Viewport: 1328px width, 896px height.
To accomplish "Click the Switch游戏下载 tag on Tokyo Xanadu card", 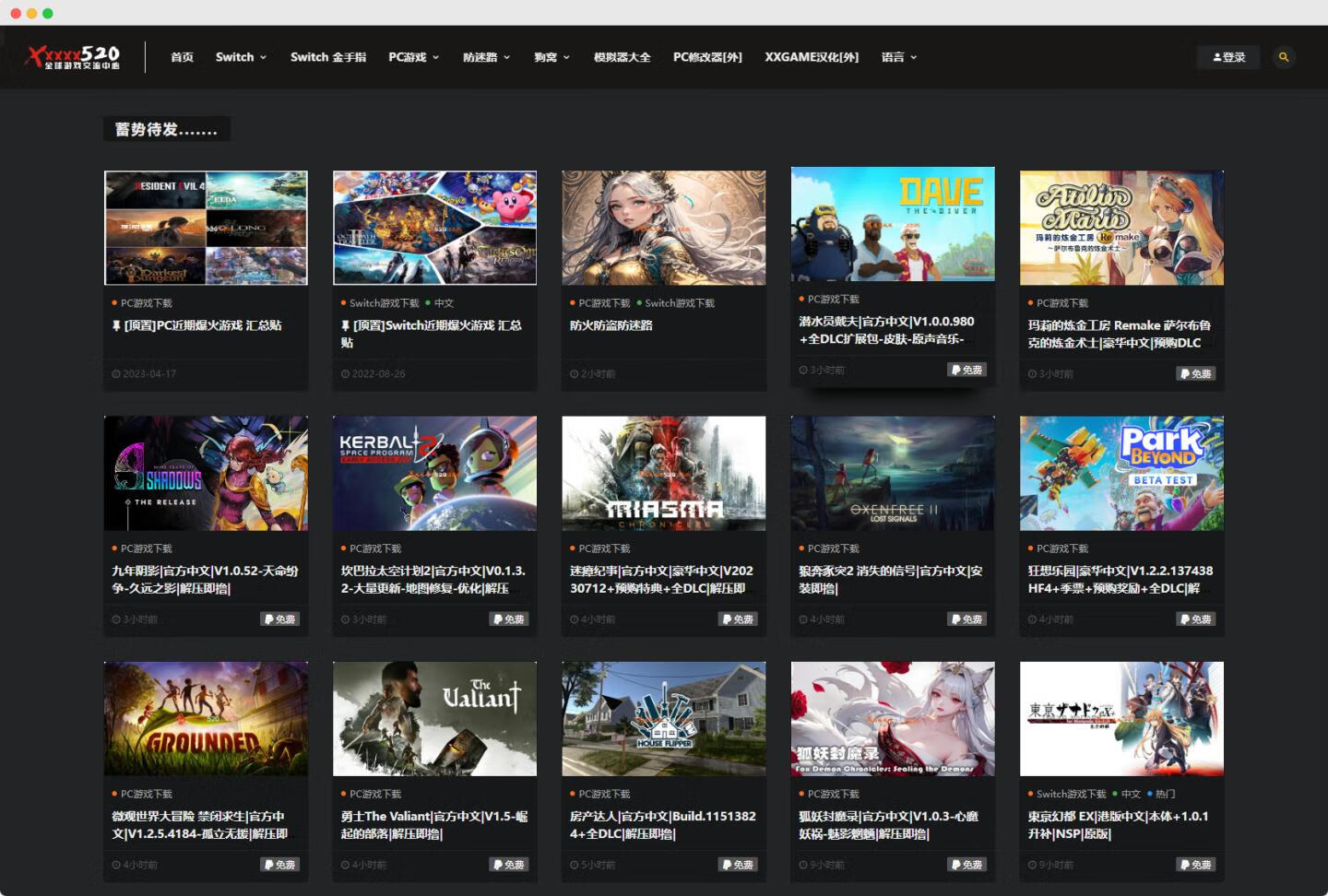I will point(1070,794).
